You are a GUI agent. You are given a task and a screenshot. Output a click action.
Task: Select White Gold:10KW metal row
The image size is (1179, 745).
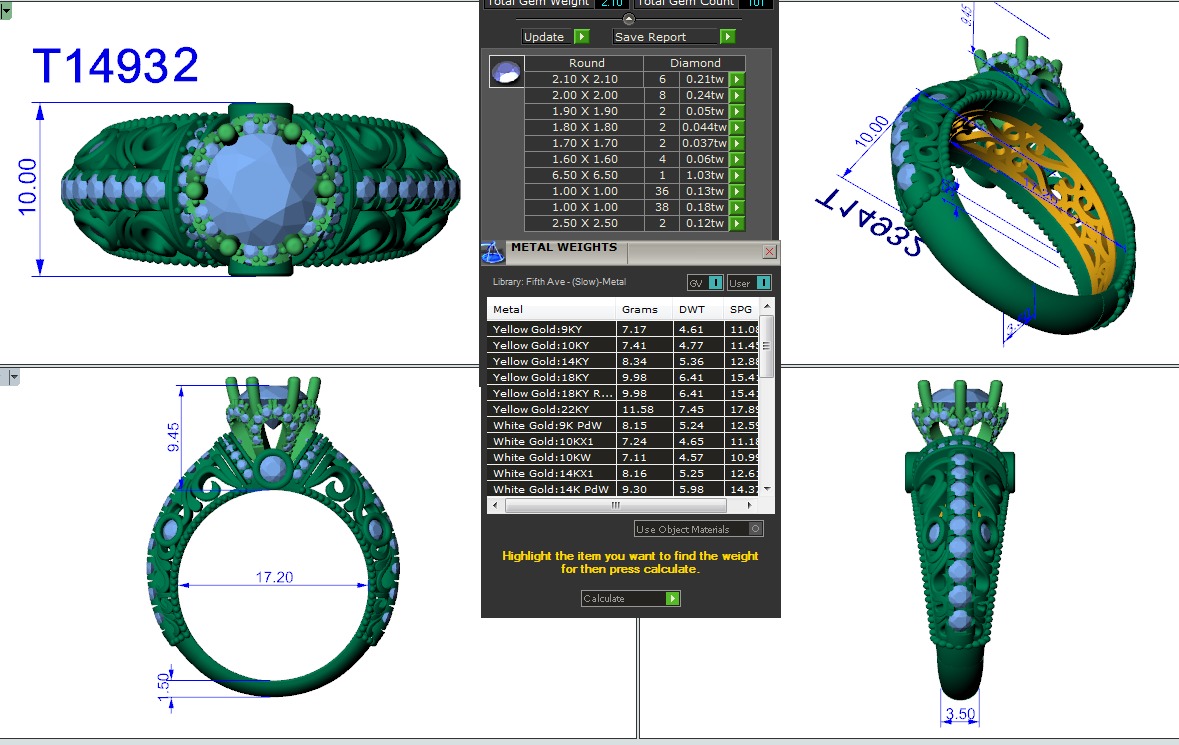[x=550, y=457]
